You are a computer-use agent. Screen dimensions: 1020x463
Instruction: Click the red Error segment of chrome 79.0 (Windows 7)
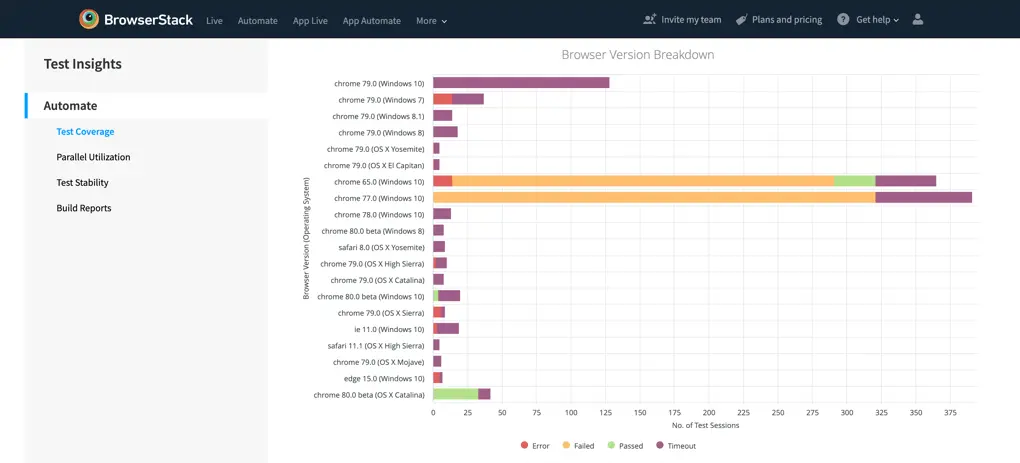(x=442, y=99)
